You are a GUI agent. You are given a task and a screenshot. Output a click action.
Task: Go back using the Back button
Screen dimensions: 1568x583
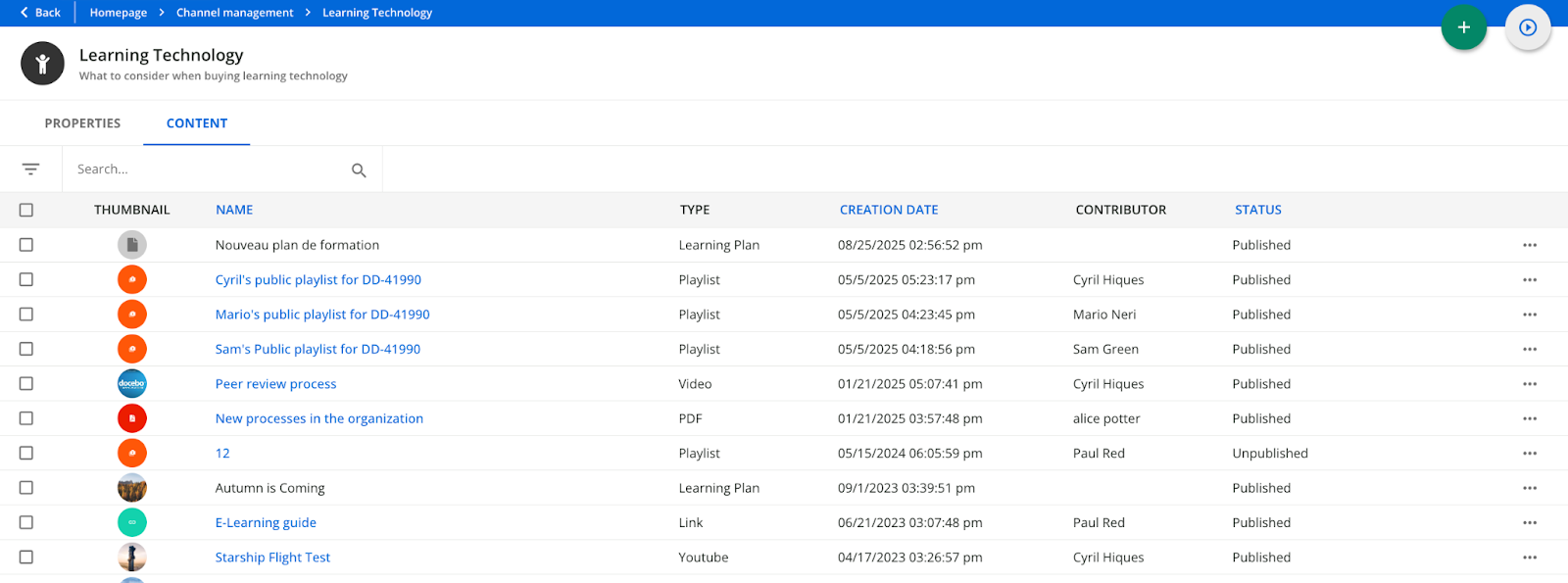pyautogui.click(x=40, y=13)
